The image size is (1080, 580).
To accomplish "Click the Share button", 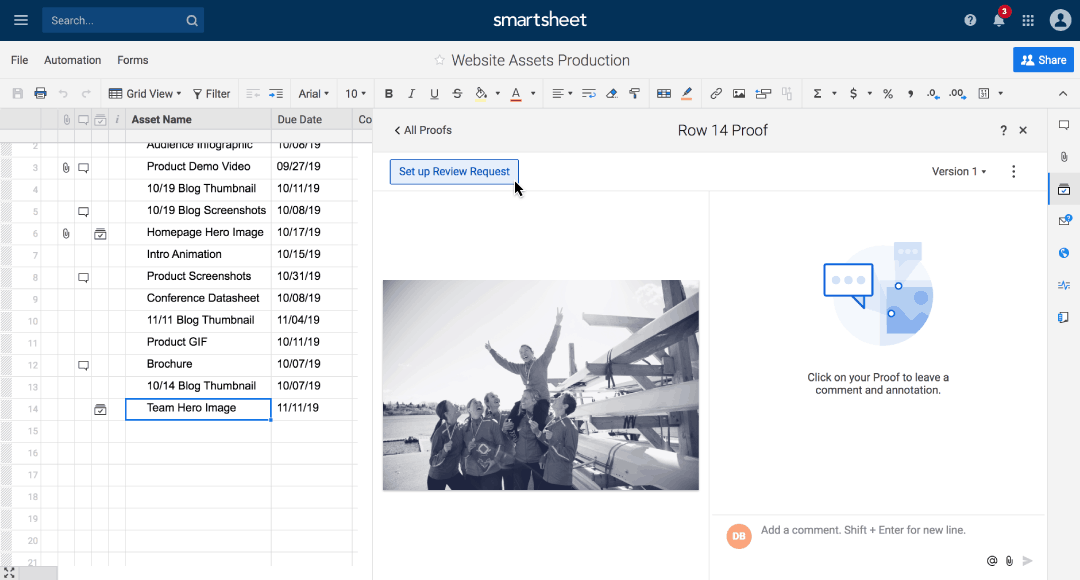I will 1043,60.
